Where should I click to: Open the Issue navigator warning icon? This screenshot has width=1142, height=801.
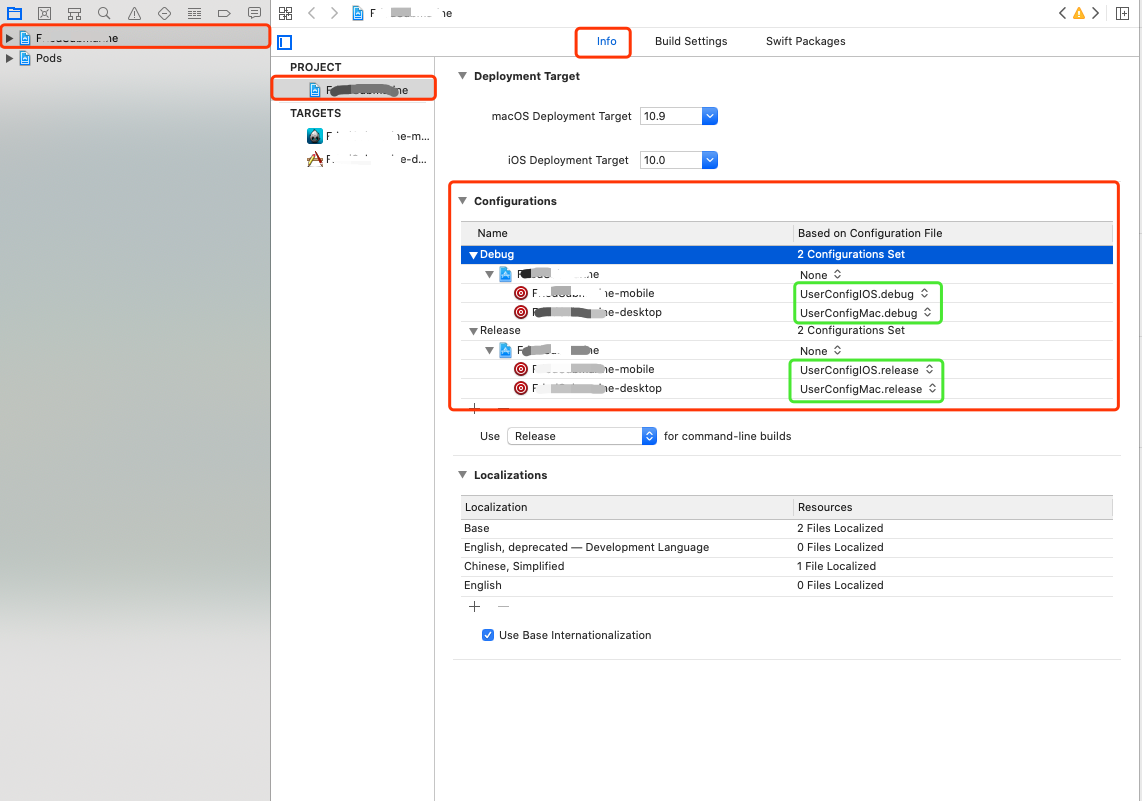click(134, 13)
